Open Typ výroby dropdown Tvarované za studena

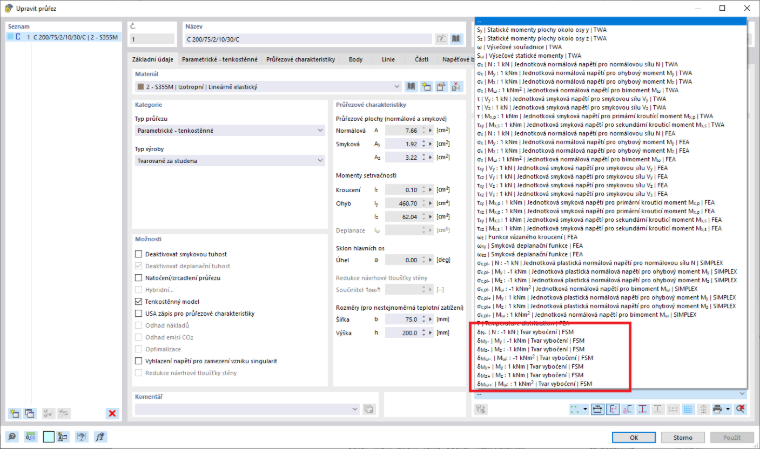click(x=230, y=160)
